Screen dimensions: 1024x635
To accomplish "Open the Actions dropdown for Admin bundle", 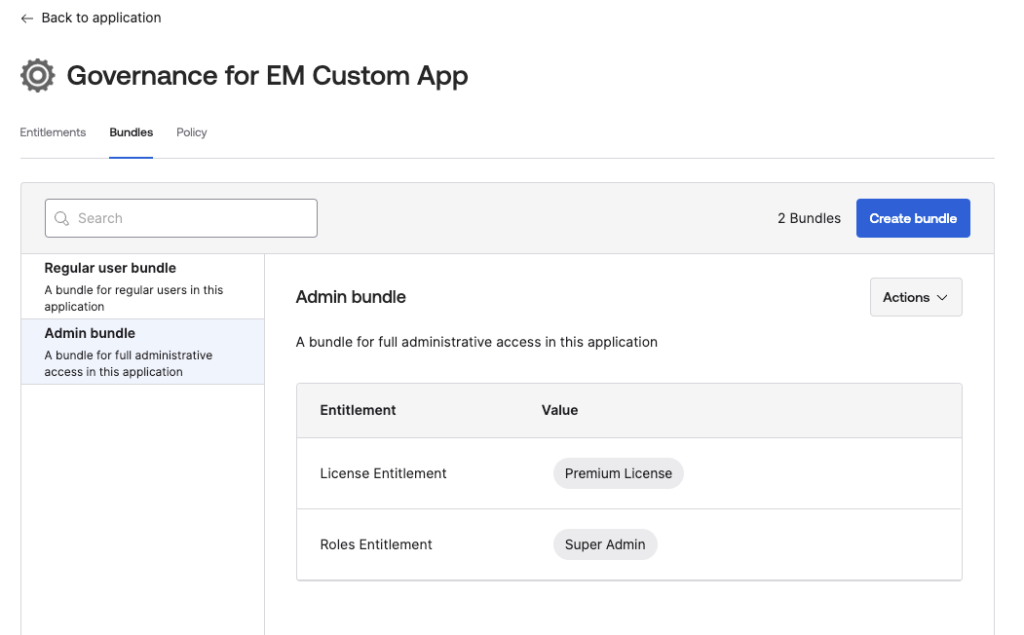I will 915,297.
